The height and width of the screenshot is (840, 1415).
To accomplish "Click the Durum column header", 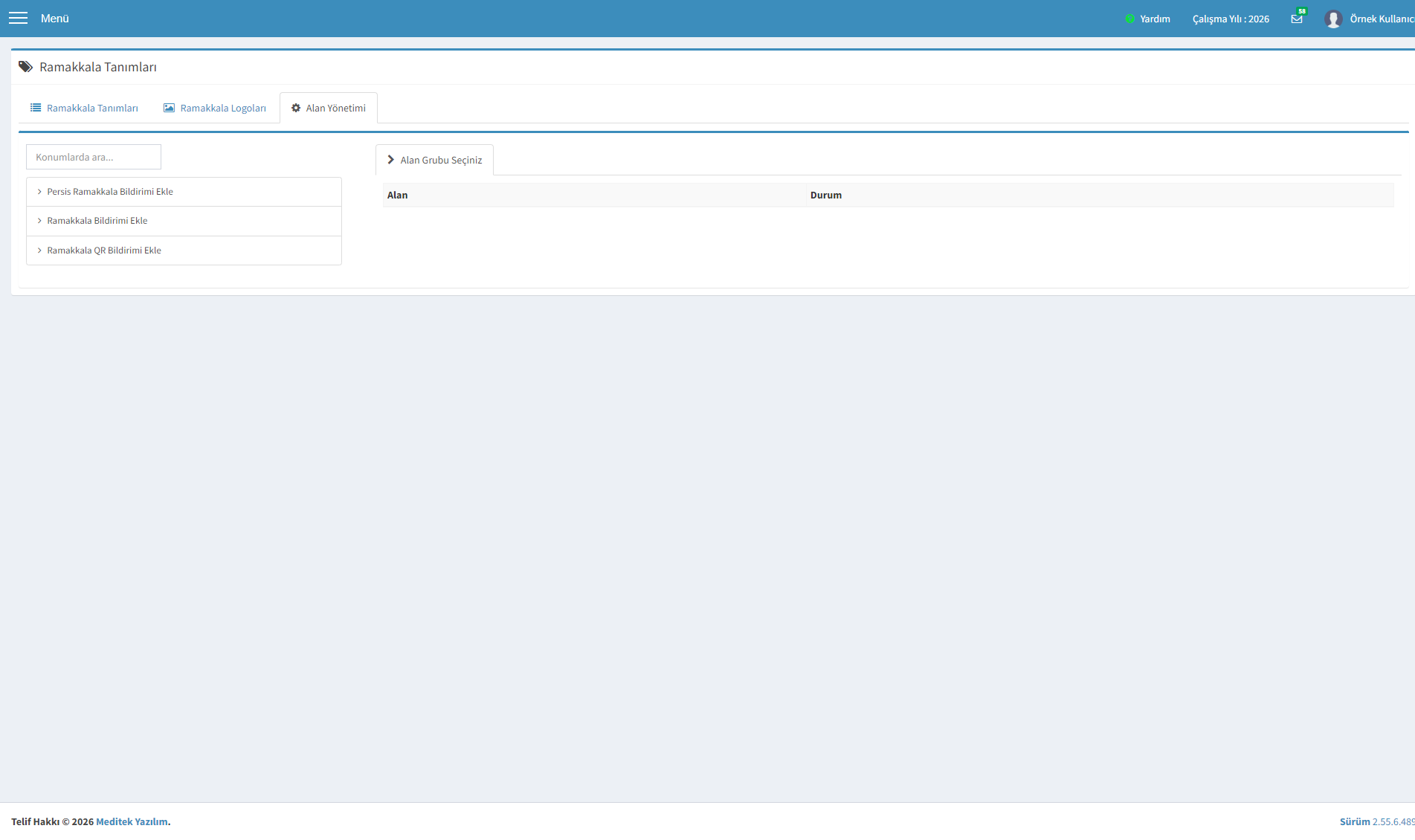I will click(826, 195).
